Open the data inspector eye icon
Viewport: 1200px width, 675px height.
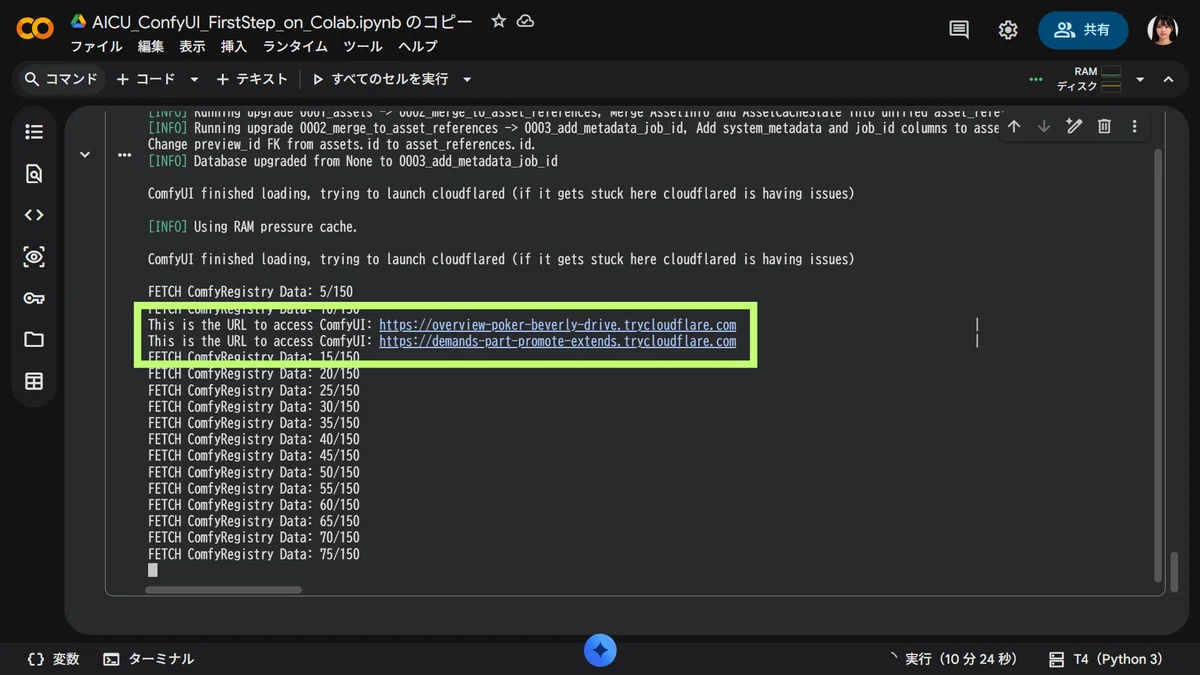point(34,257)
